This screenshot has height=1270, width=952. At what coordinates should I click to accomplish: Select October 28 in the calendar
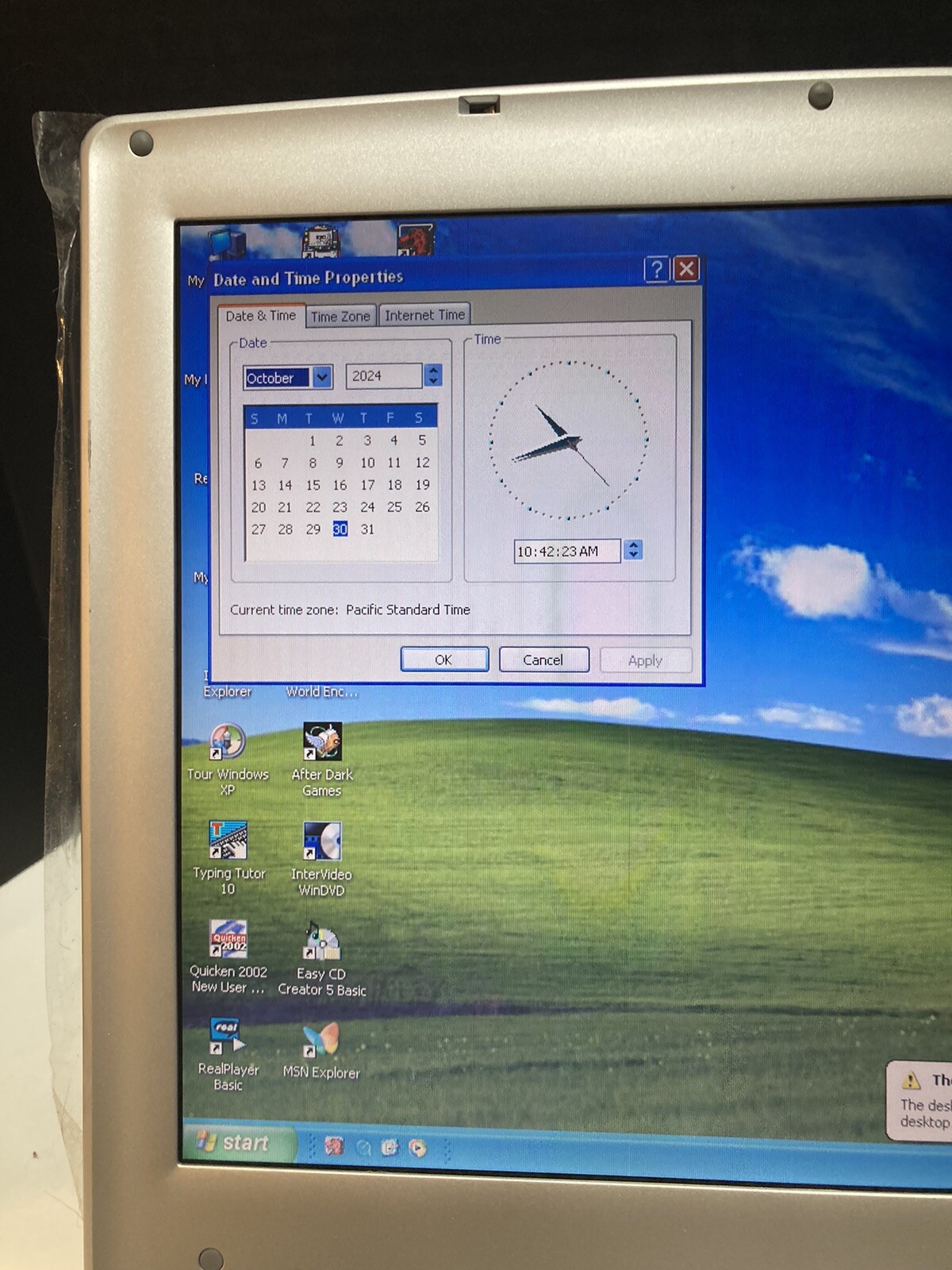(x=286, y=529)
